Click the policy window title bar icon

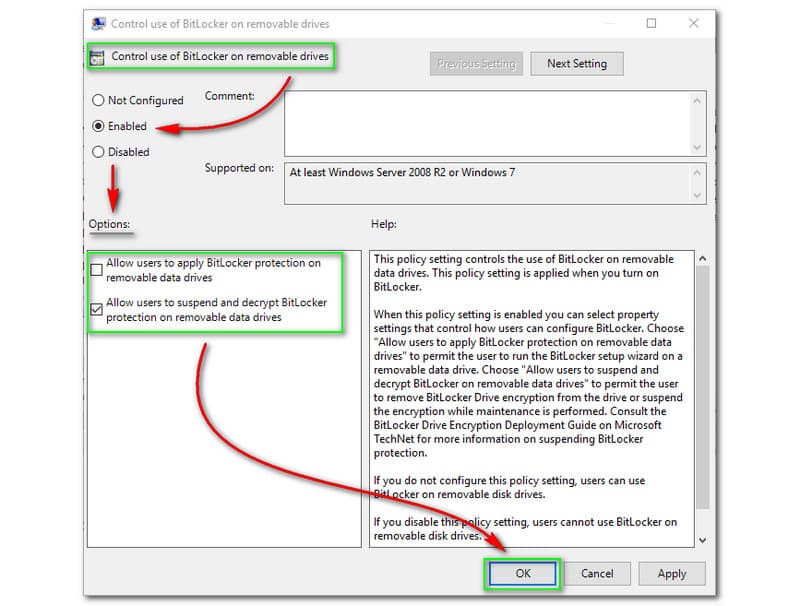pyautogui.click(x=98, y=24)
